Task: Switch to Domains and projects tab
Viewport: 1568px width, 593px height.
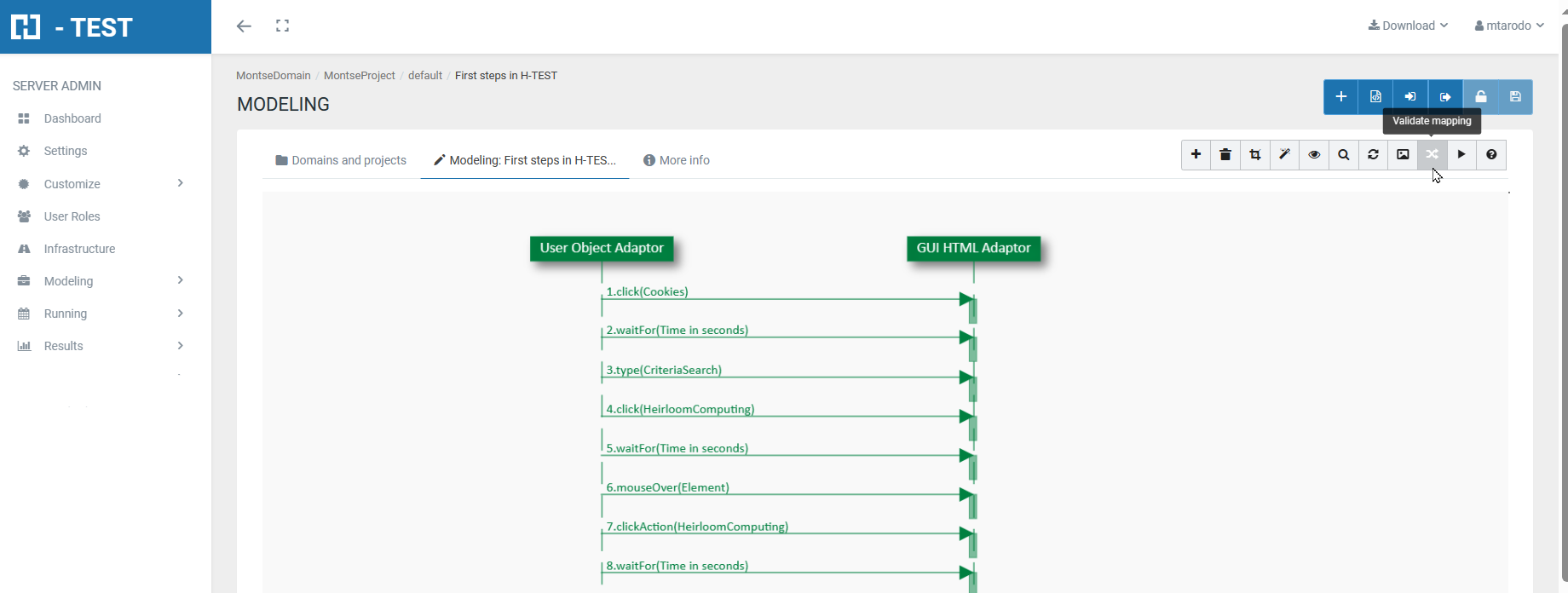Action: pyautogui.click(x=341, y=160)
